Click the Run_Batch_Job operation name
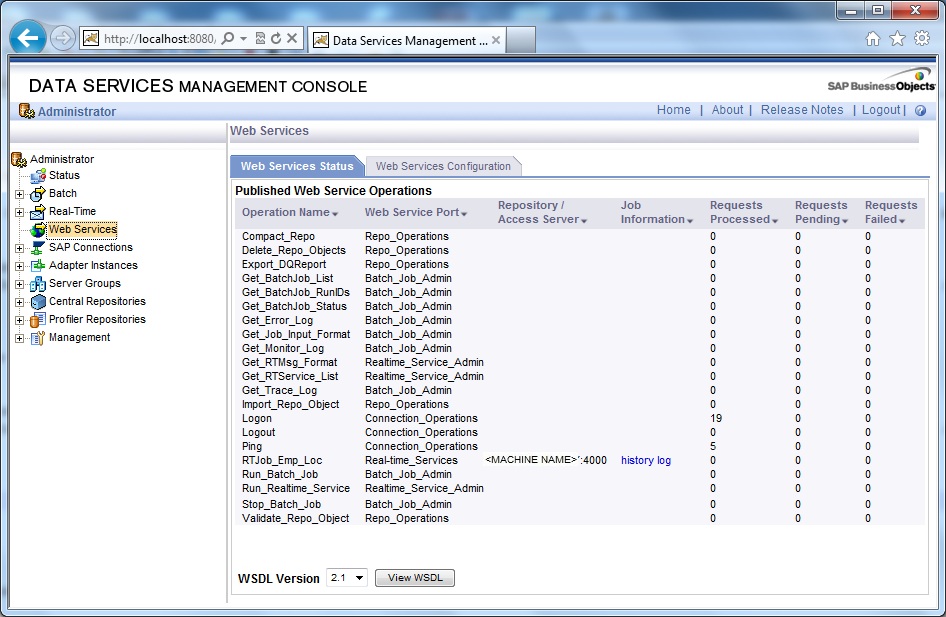 (280, 475)
